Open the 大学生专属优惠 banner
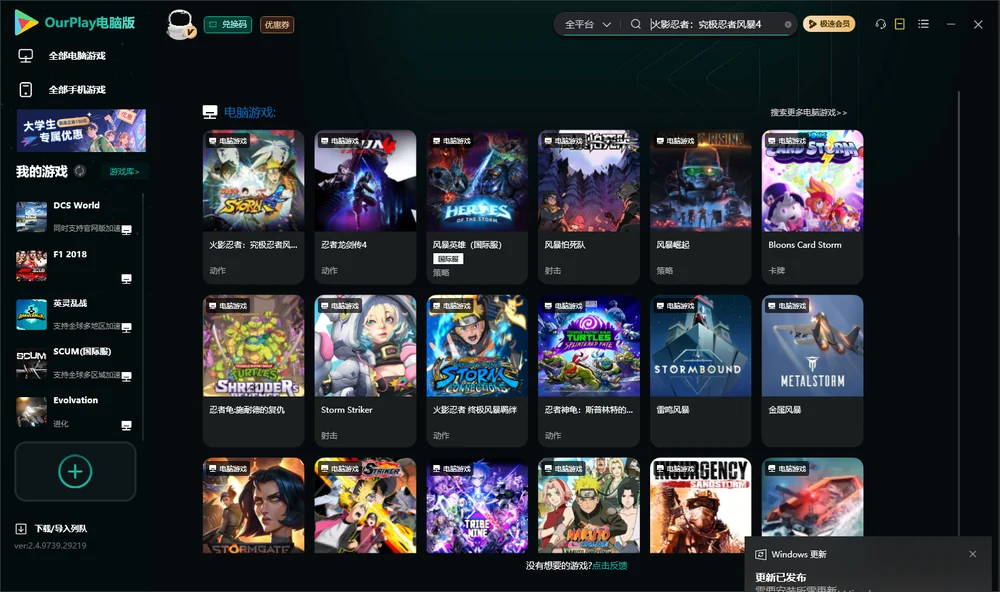 point(82,130)
